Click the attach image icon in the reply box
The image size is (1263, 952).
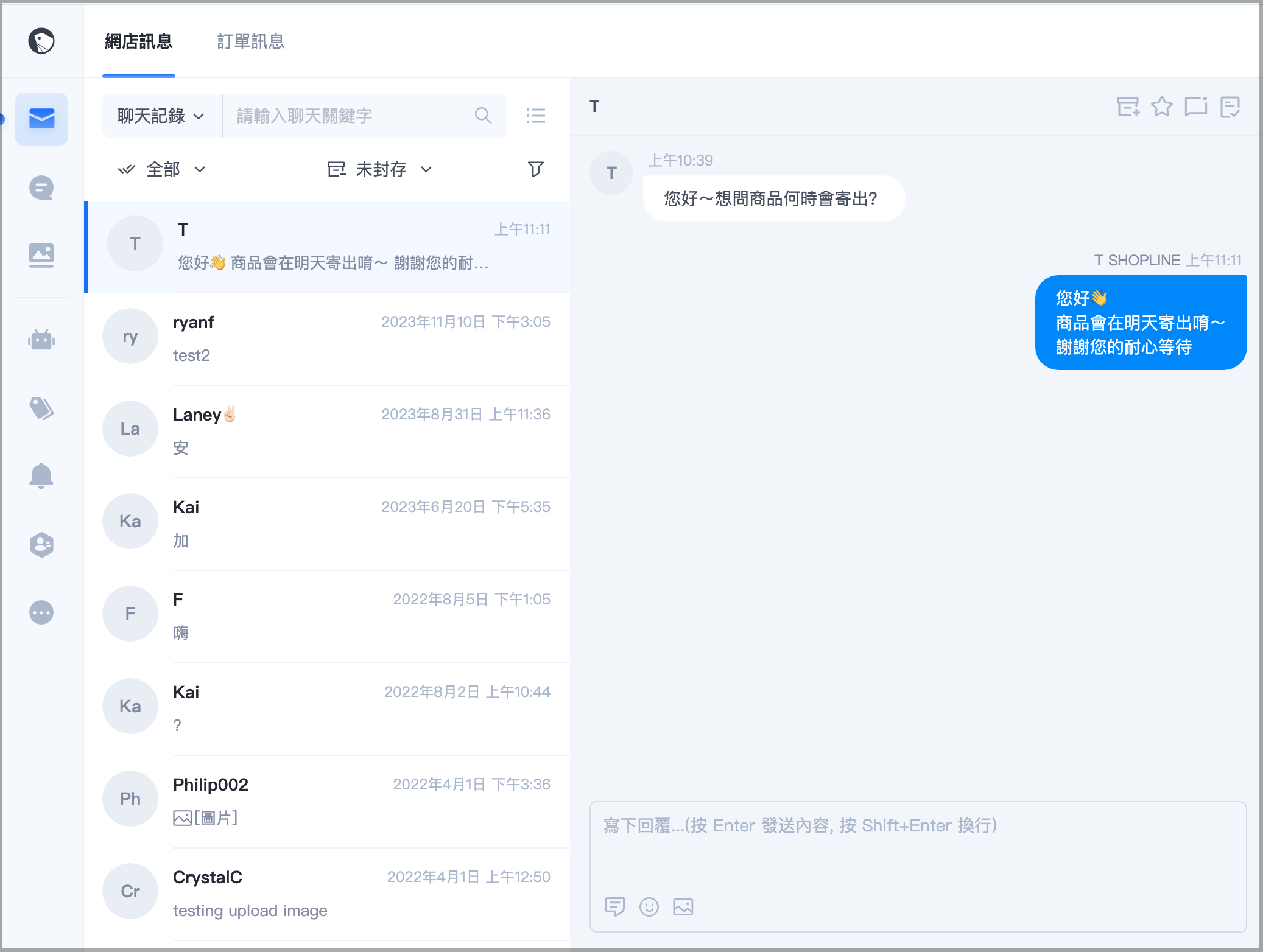(x=683, y=906)
